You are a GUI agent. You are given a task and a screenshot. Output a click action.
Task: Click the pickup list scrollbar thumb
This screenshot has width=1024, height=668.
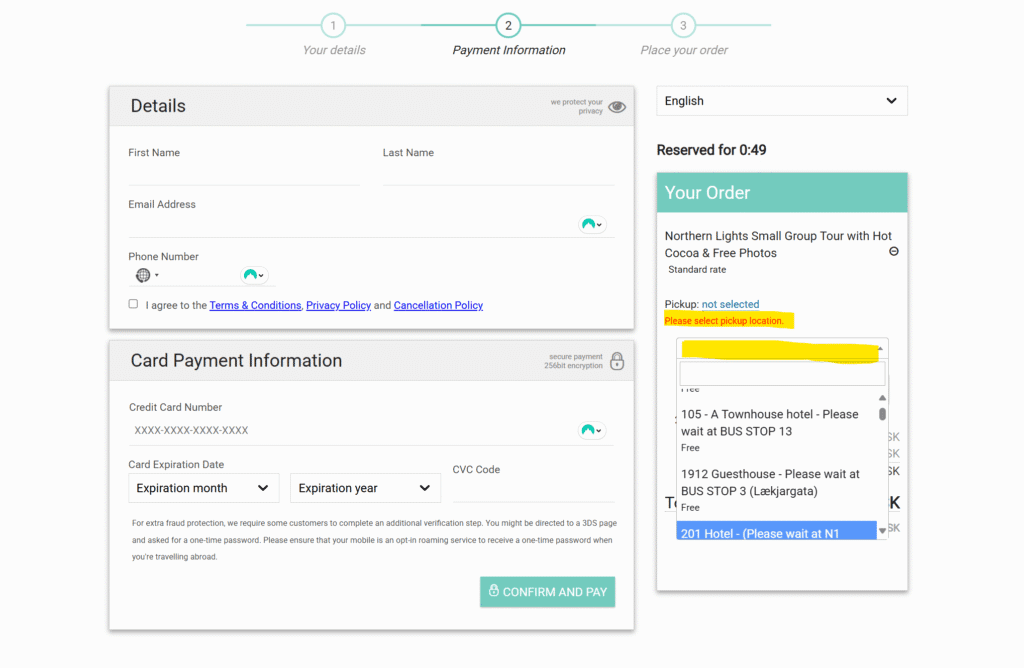882,413
